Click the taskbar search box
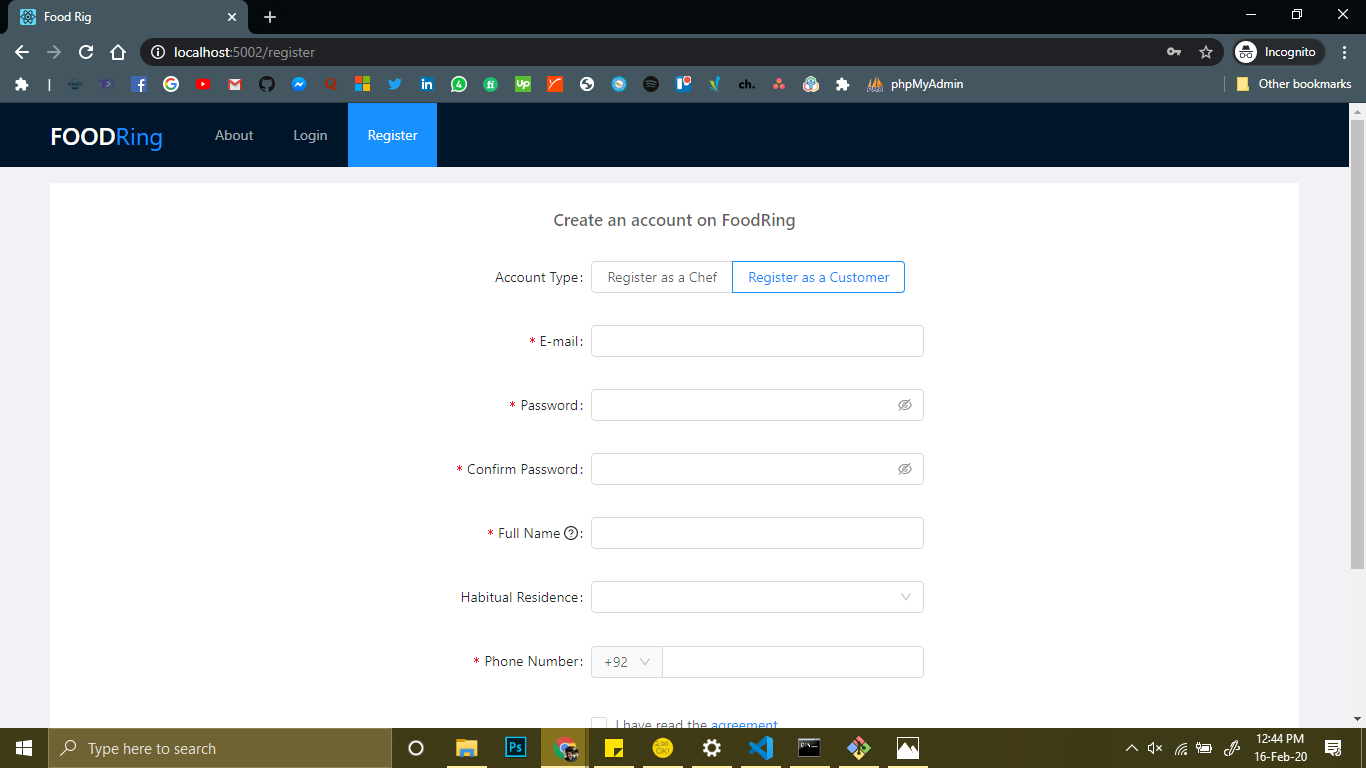Image resolution: width=1366 pixels, height=768 pixels. click(x=220, y=748)
